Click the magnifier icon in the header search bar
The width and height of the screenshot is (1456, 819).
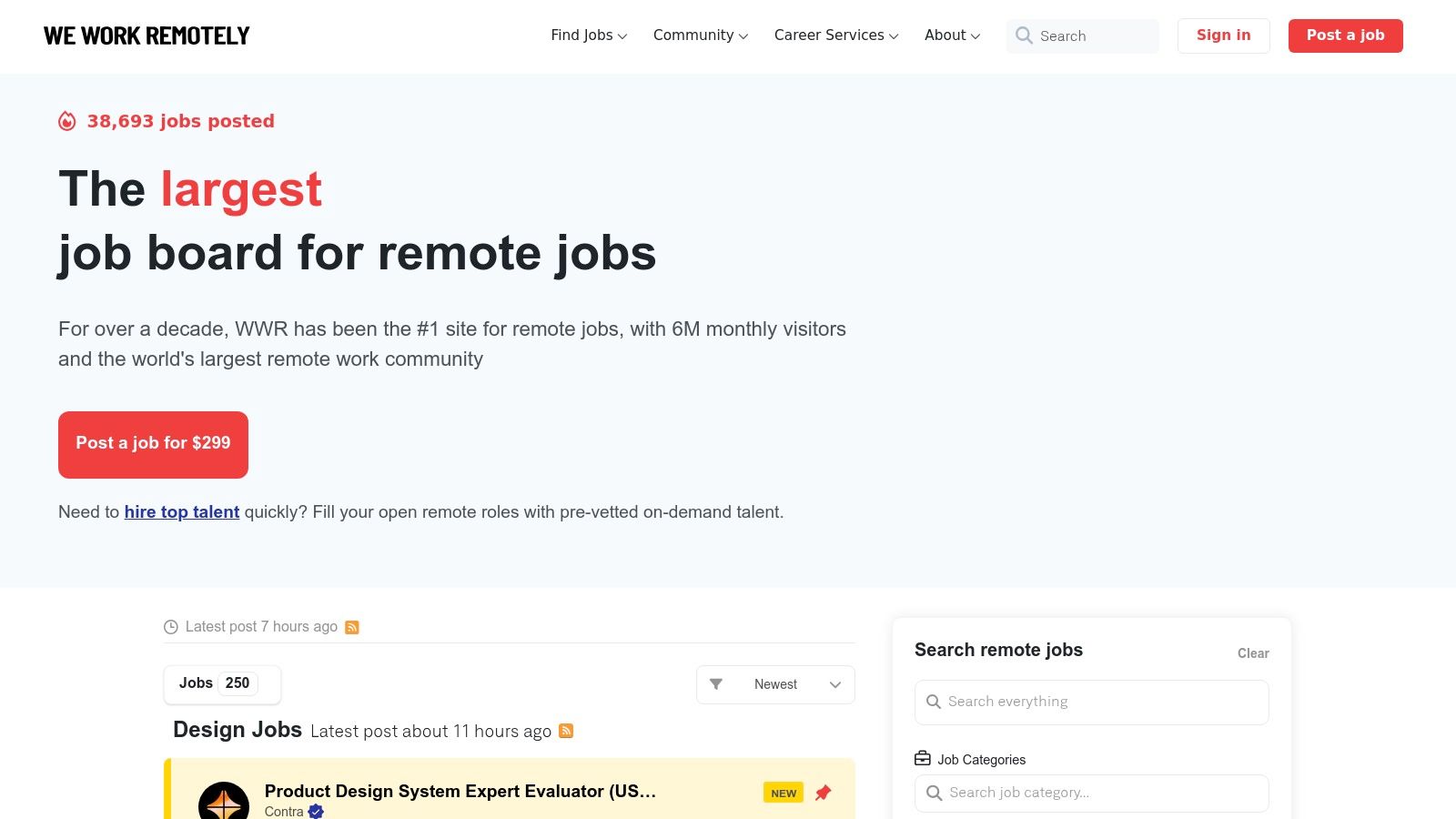tap(1025, 36)
